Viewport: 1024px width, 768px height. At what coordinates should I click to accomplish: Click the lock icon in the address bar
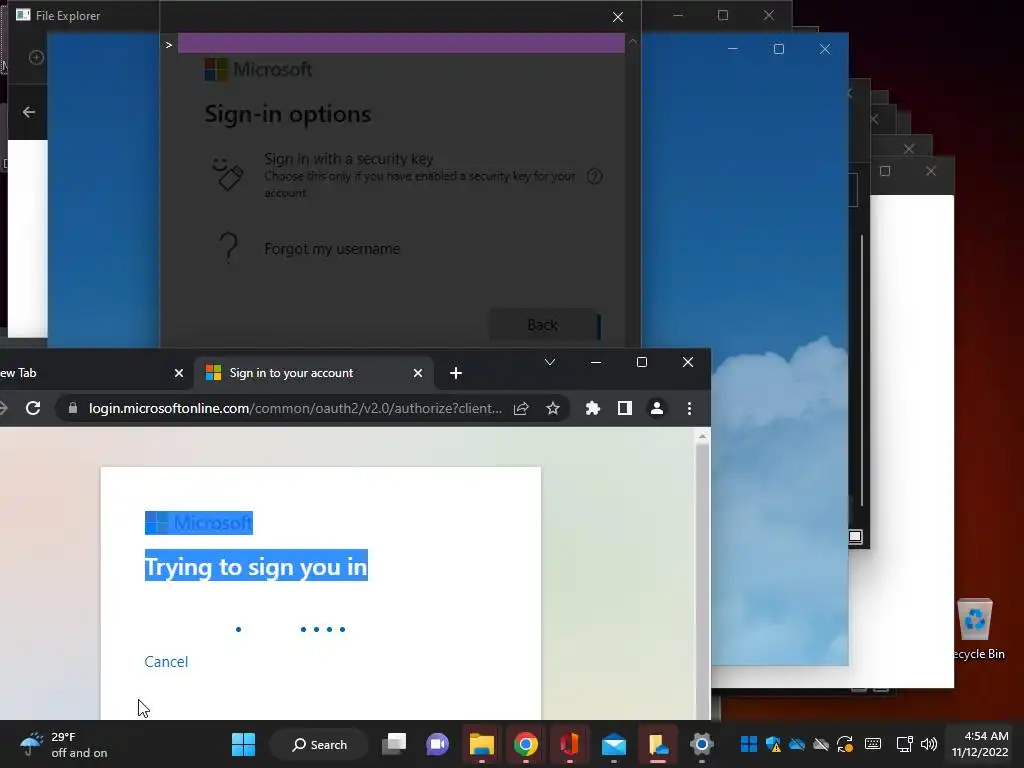[x=72, y=408]
